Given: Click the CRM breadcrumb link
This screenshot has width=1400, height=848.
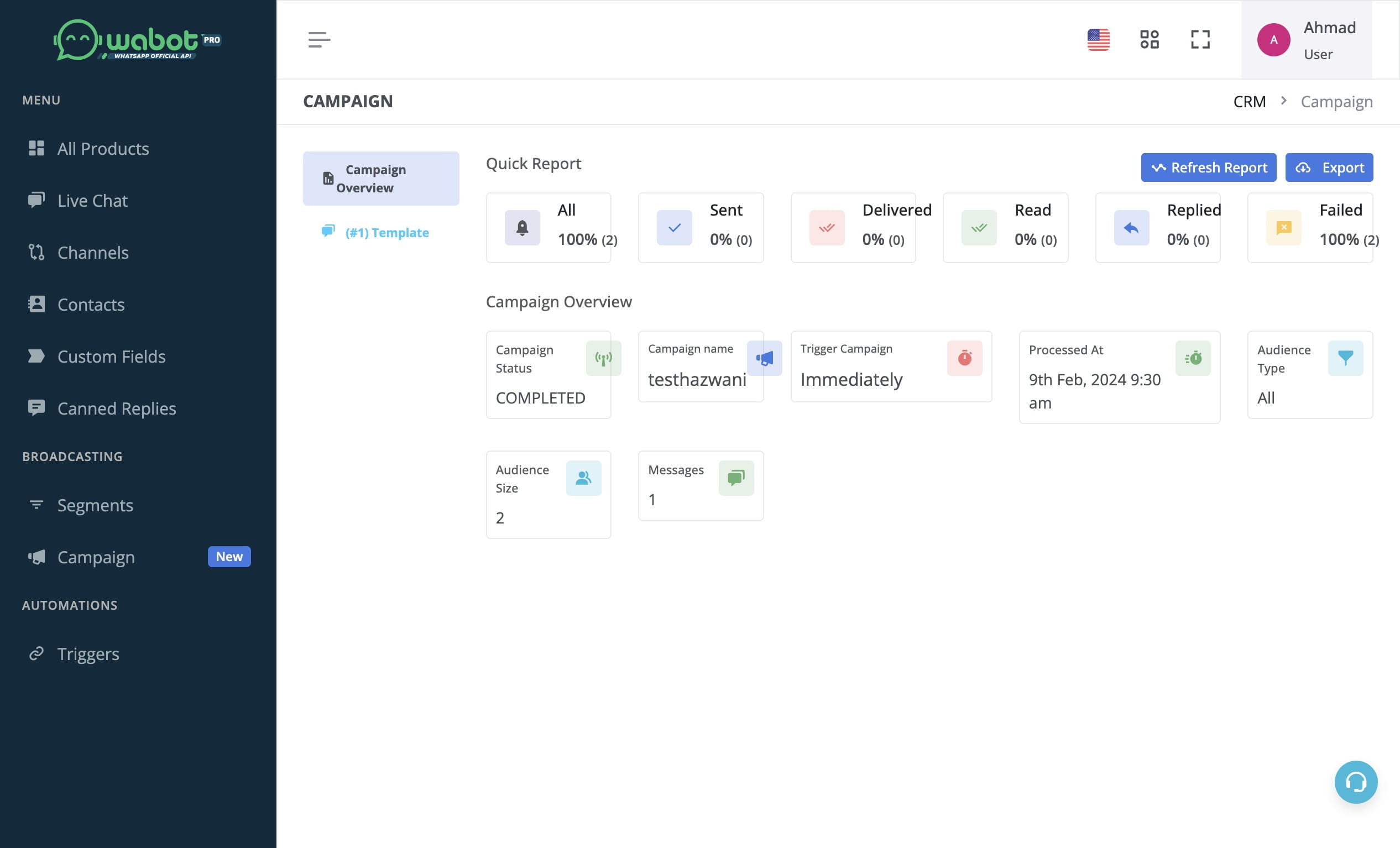Looking at the screenshot, I should coord(1250,101).
